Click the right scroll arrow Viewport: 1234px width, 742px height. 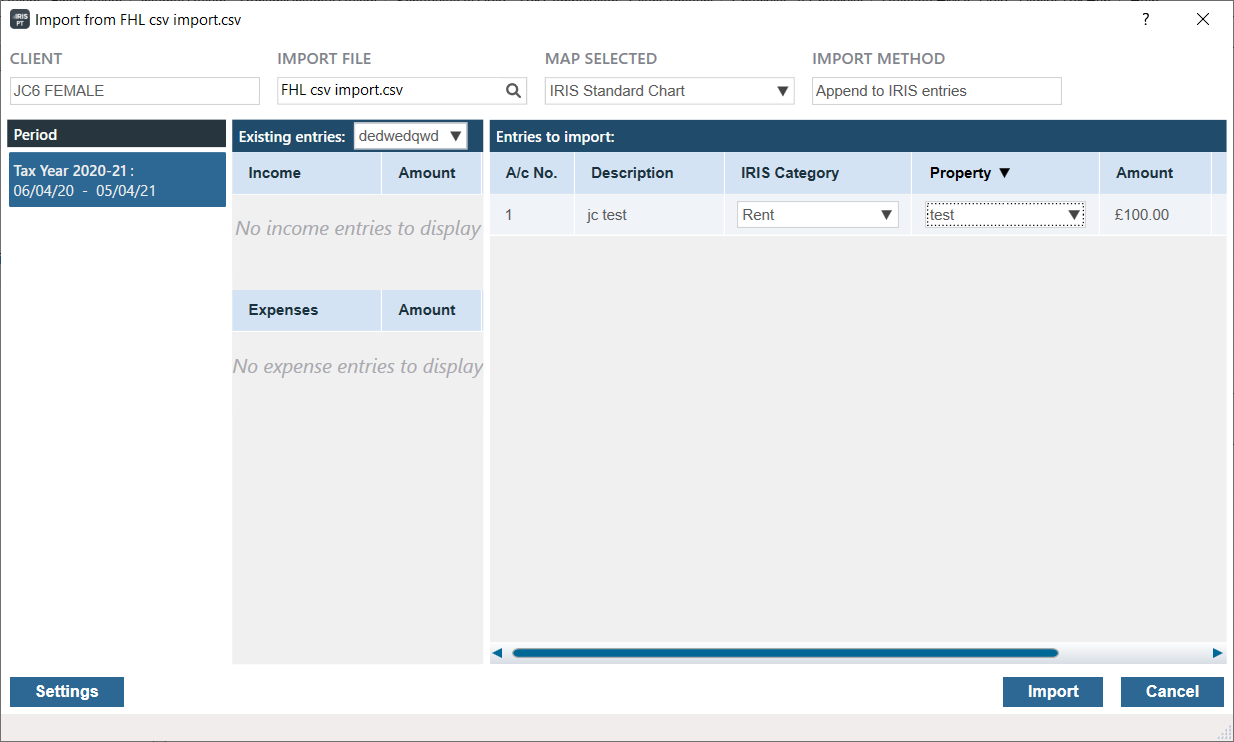(x=1217, y=653)
